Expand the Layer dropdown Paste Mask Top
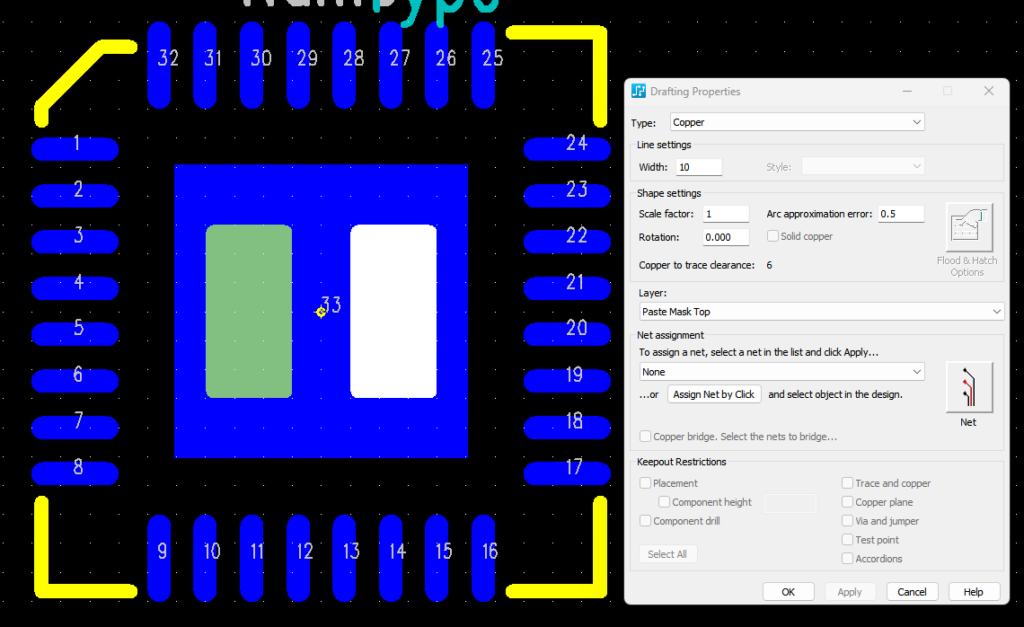 click(820, 312)
